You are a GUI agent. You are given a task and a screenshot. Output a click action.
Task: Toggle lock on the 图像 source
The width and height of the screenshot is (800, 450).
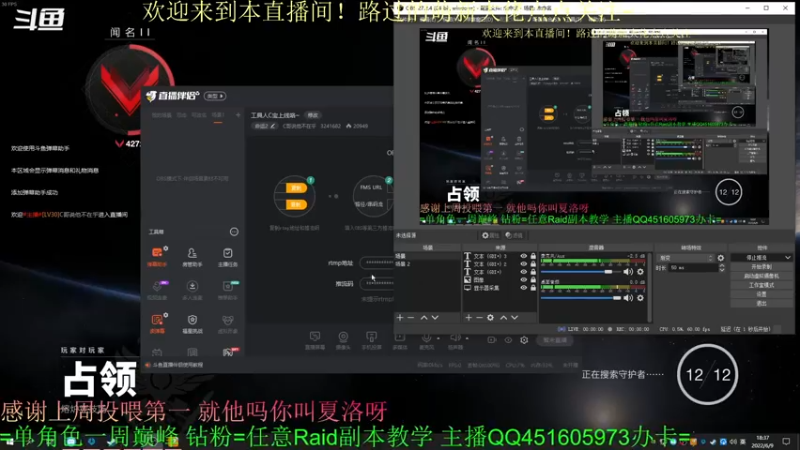533,280
